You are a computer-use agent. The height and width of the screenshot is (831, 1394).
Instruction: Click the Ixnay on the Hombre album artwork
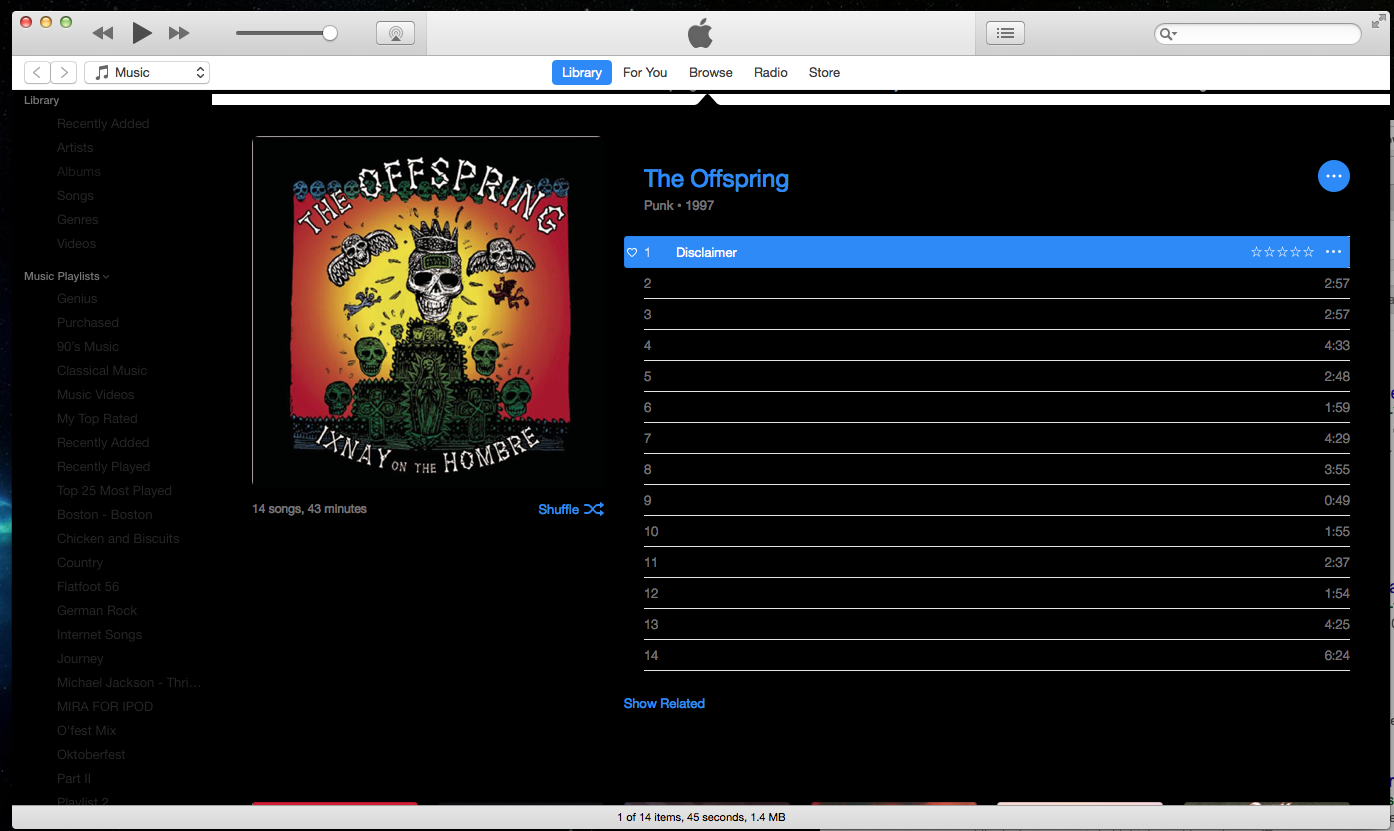[x=426, y=311]
